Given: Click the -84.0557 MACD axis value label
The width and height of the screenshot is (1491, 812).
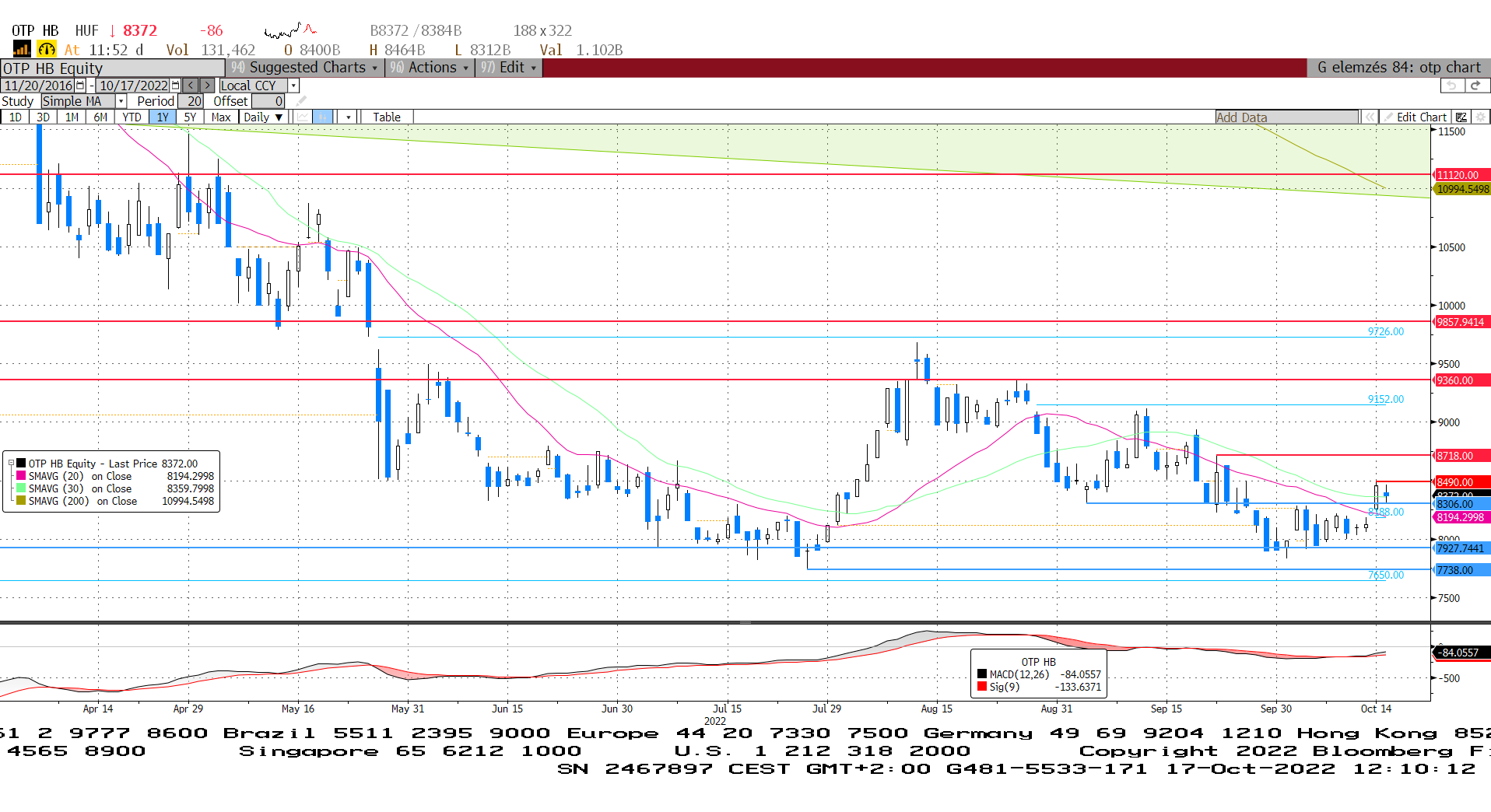Looking at the screenshot, I should point(1462,653).
